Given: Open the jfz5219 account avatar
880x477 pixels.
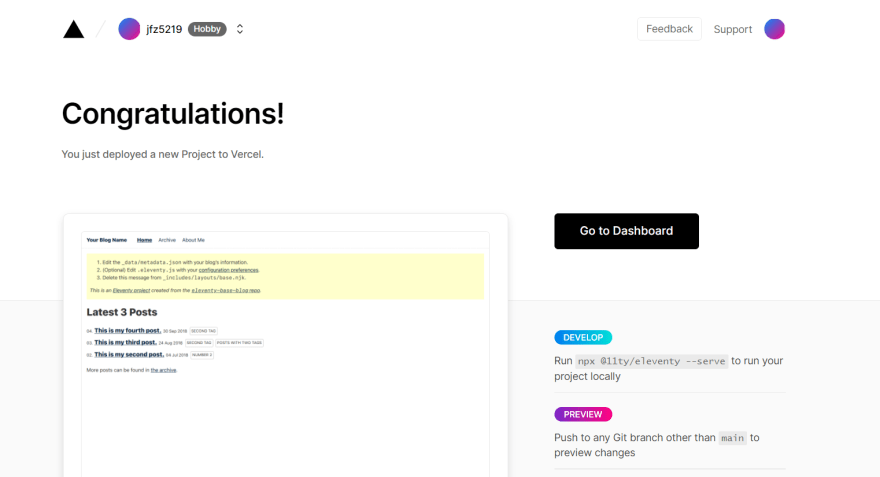Looking at the screenshot, I should pyautogui.click(x=129, y=29).
